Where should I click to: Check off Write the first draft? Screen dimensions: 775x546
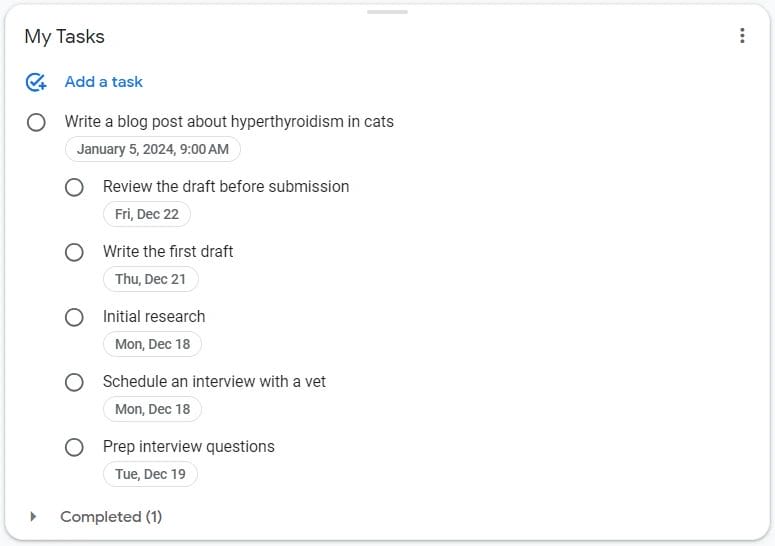(74, 252)
